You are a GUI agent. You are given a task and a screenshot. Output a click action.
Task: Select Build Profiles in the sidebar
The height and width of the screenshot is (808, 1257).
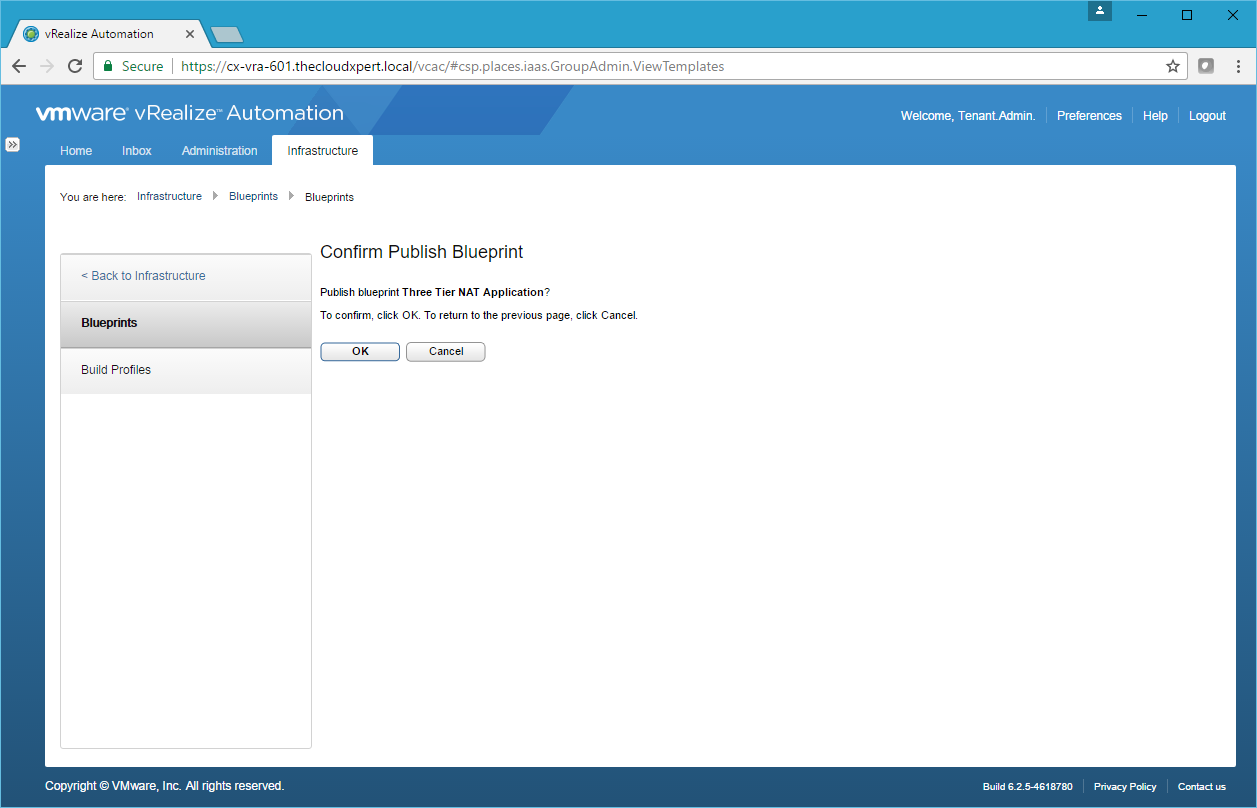116,370
